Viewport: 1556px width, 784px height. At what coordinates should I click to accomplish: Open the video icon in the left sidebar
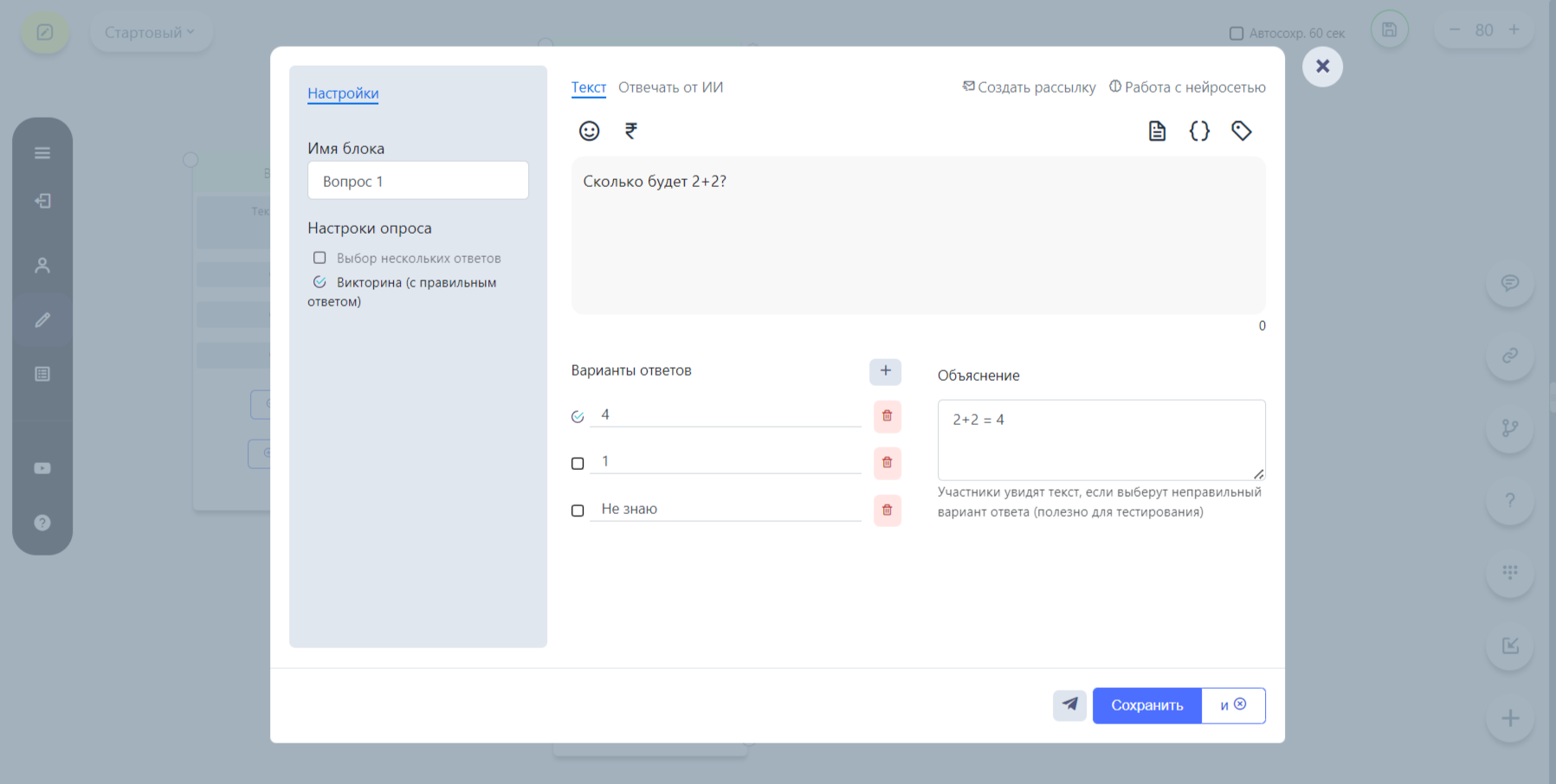[x=42, y=468]
